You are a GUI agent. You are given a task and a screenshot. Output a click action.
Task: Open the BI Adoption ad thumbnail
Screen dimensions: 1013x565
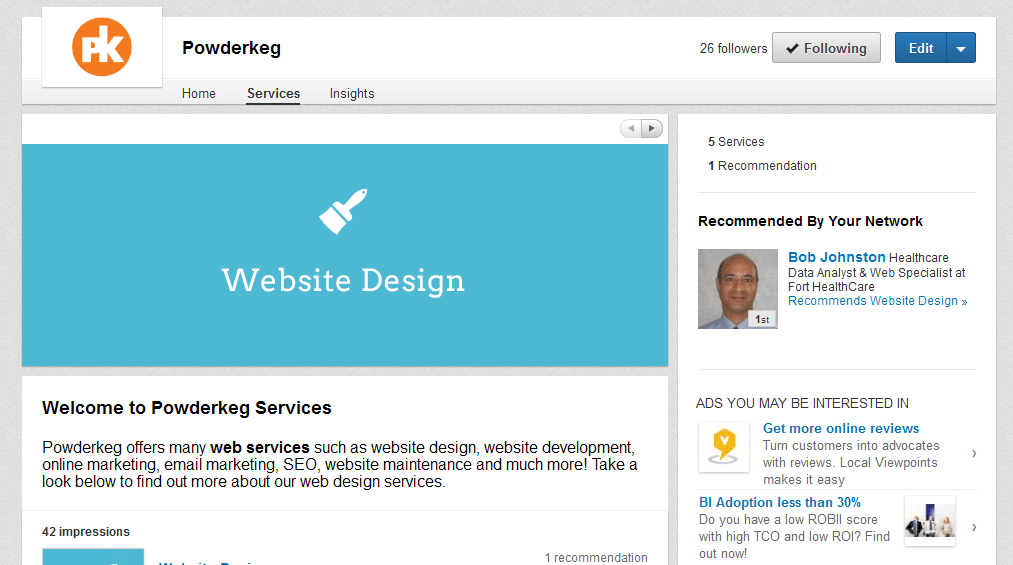point(930,521)
